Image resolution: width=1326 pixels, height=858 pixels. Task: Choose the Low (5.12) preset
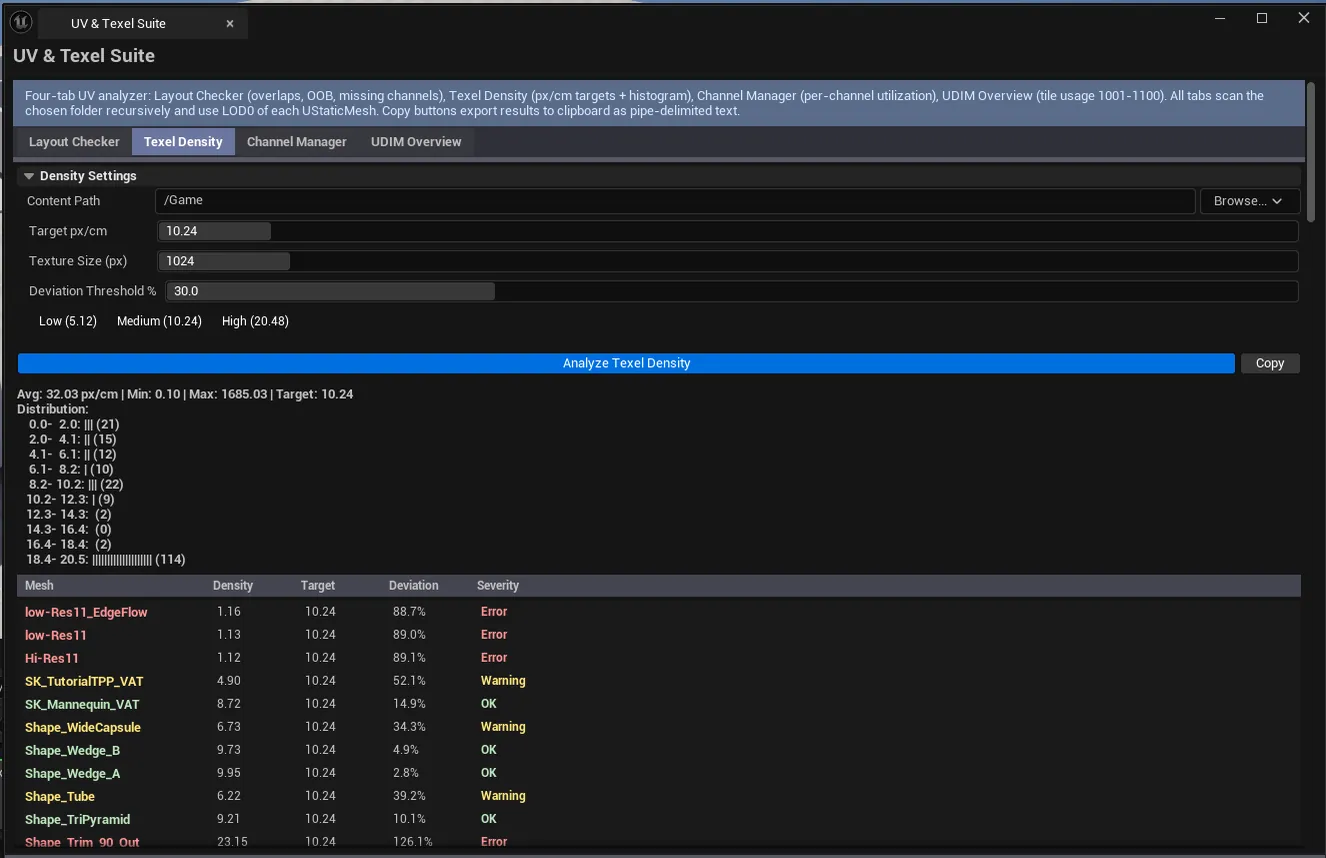tap(68, 321)
